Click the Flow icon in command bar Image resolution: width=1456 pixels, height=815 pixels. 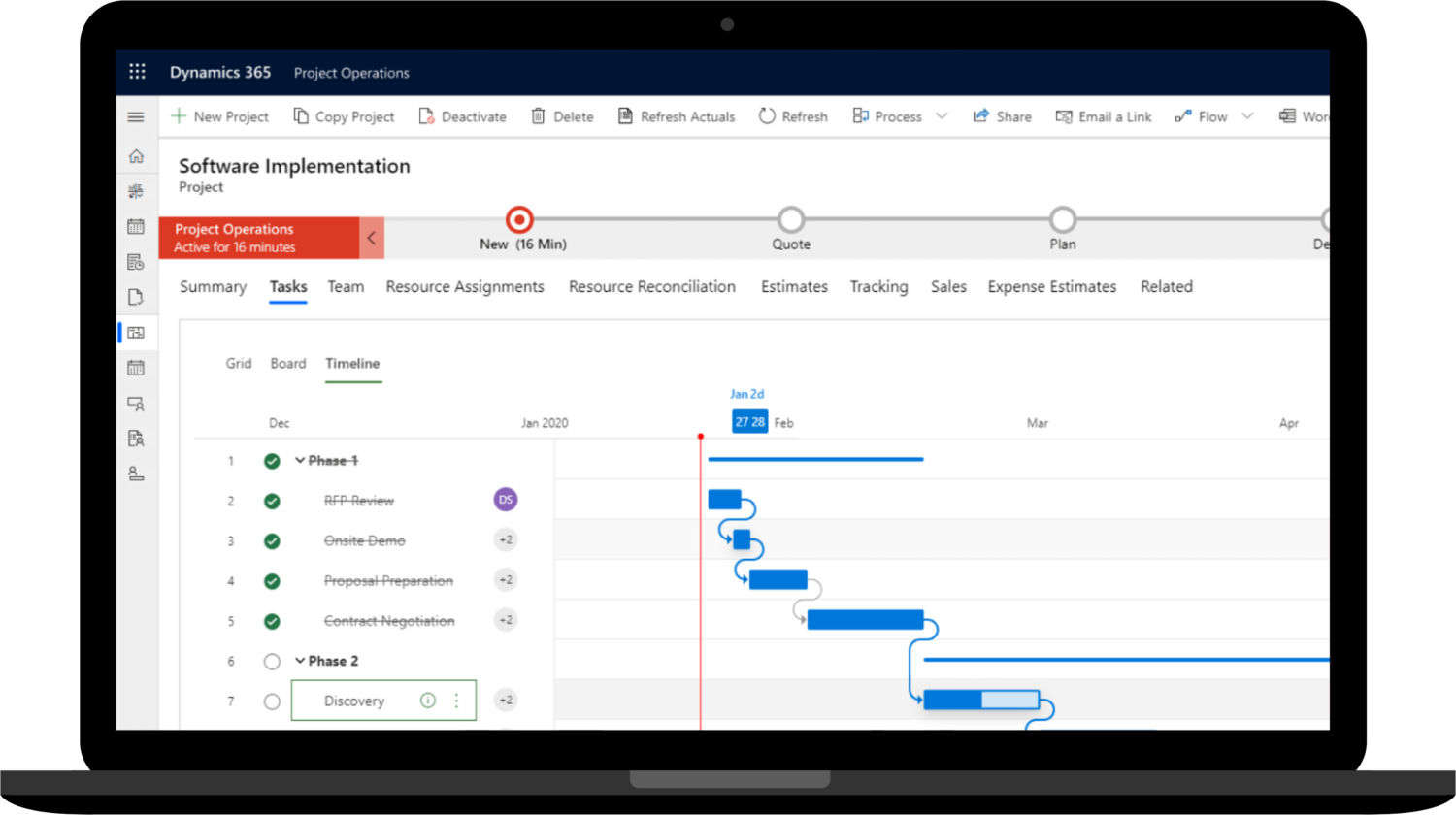pyautogui.click(x=1182, y=116)
